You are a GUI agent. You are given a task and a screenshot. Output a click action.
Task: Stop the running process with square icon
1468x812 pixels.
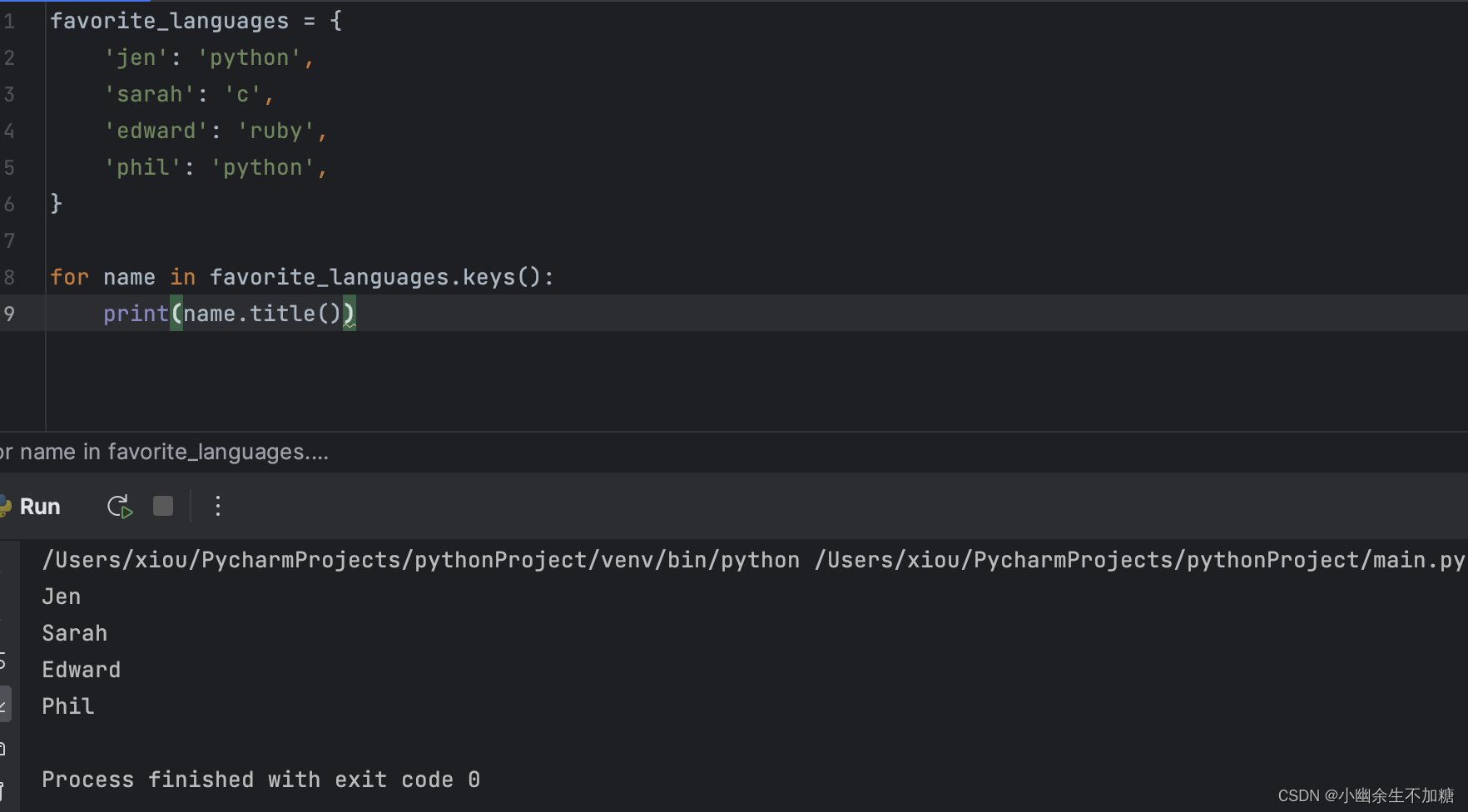tap(163, 506)
